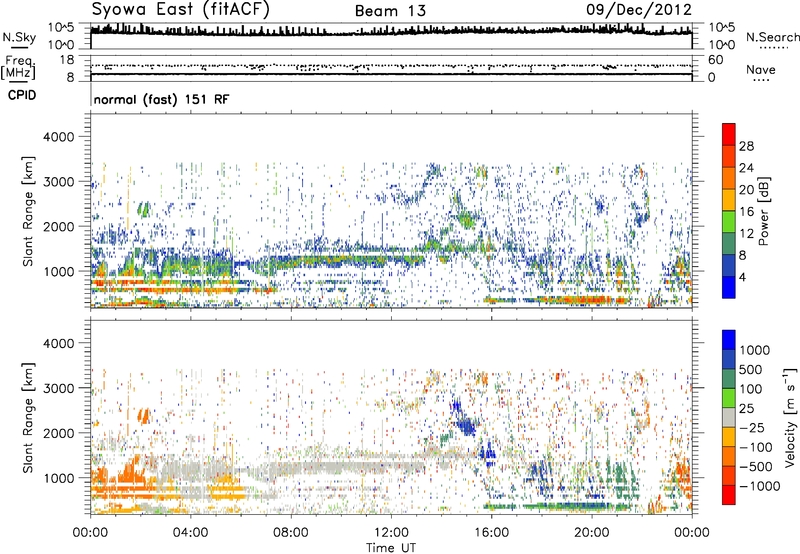800x554 pixels.
Task: Pick the light green 12–16 dB Power segment
Action: 729,222
